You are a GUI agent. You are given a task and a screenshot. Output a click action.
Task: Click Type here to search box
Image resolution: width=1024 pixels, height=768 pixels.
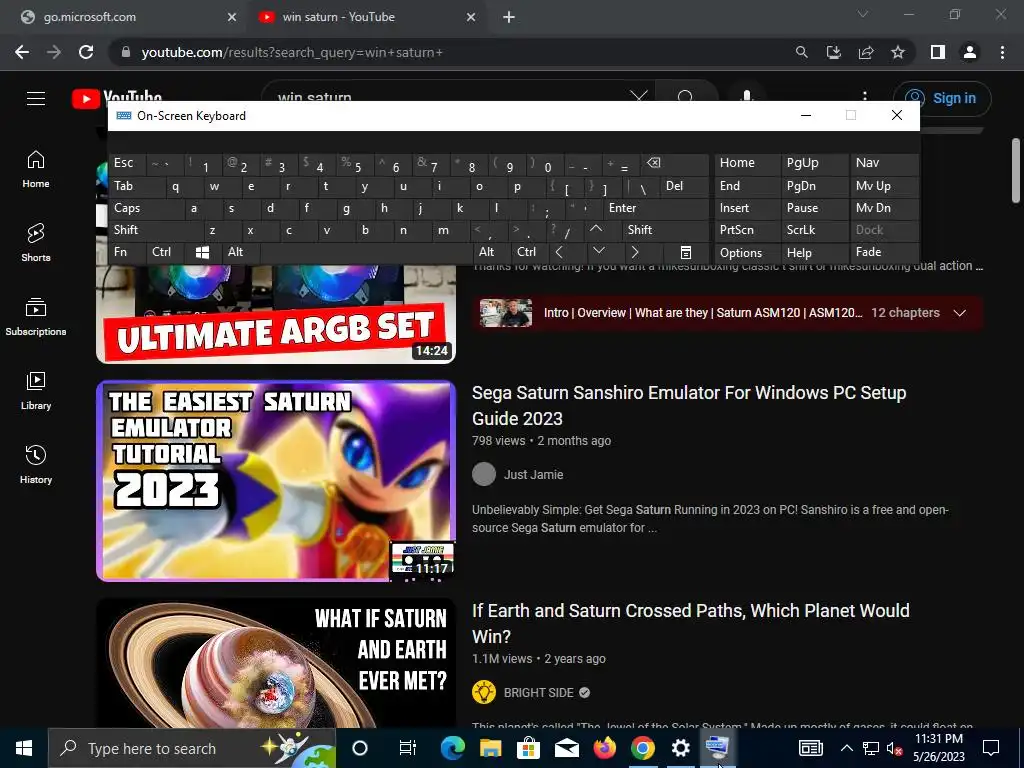tap(191, 748)
